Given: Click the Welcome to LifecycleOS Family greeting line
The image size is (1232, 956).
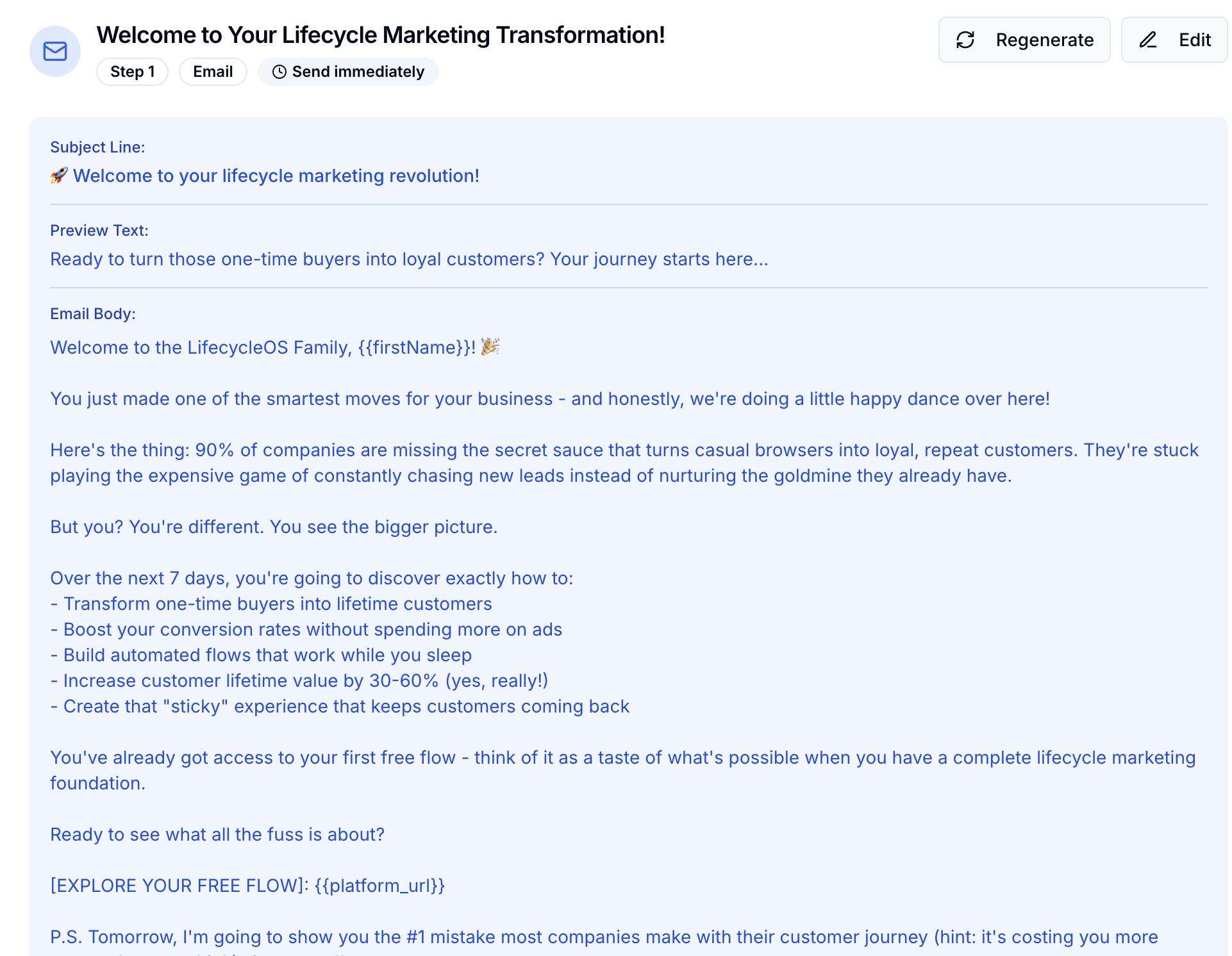Looking at the screenshot, I should click(x=263, y=347).
